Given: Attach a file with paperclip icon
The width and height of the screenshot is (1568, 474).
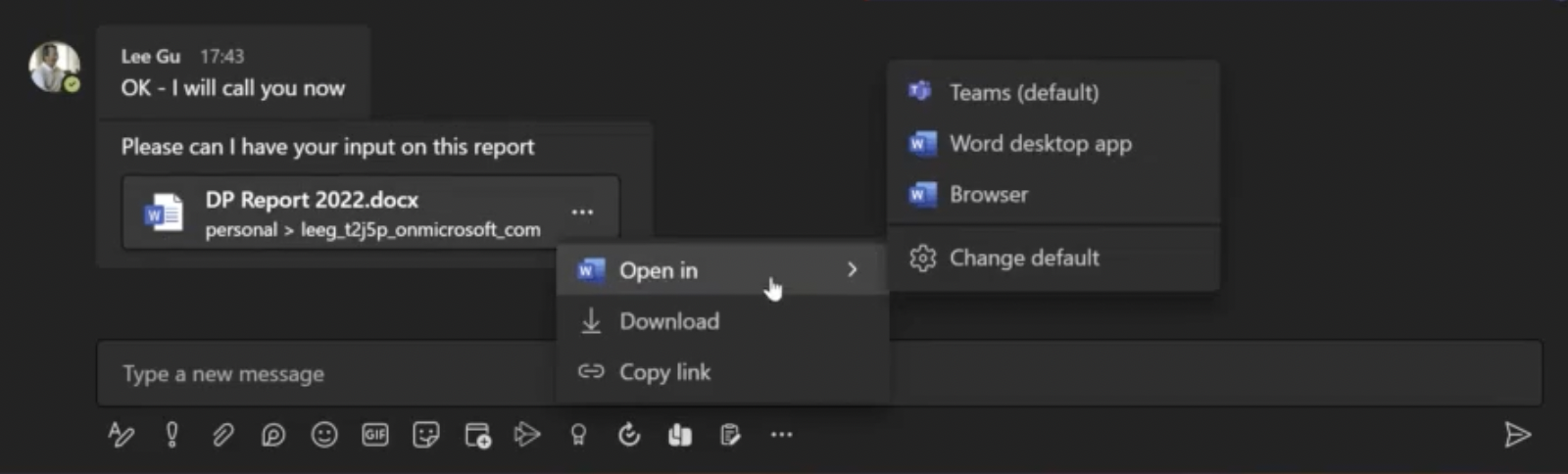Looking at the screenshot, I should [x=223, y=434].
